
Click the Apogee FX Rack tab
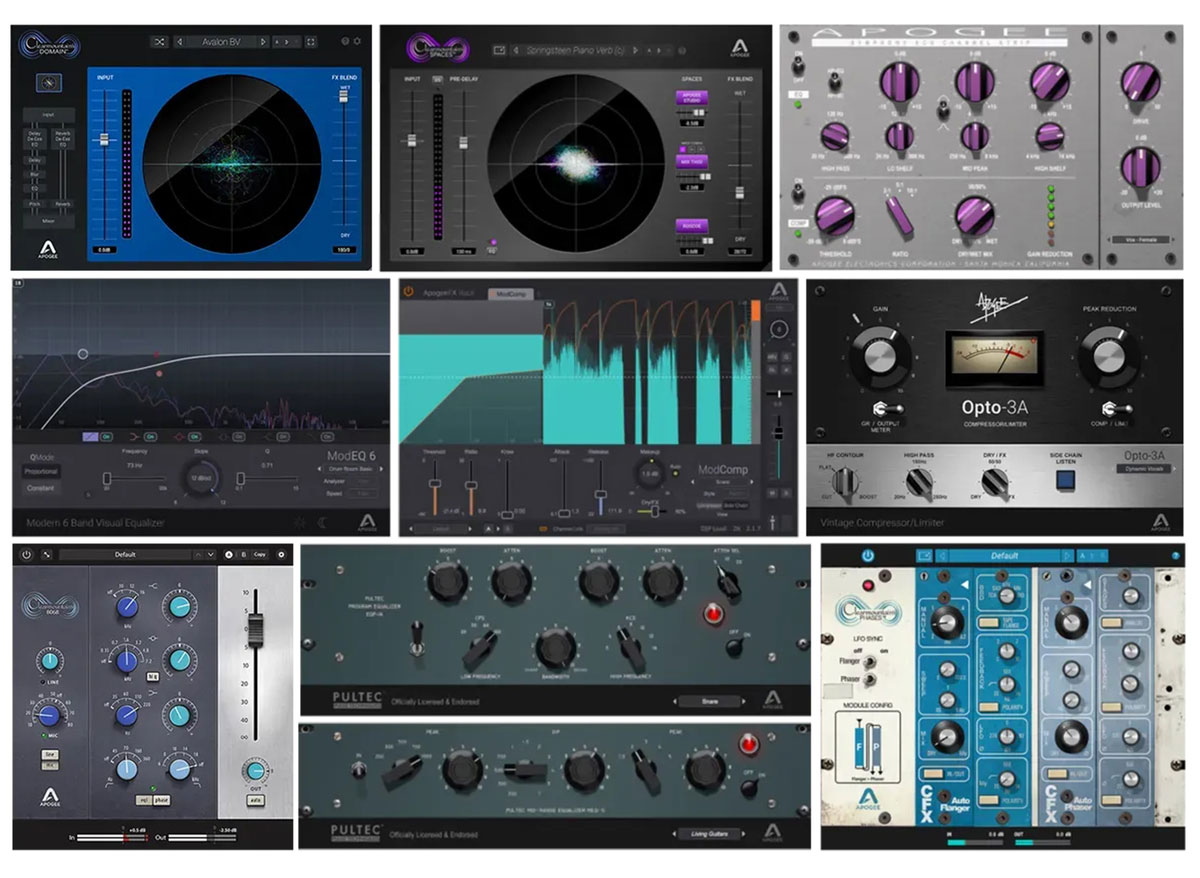pos(448,290)
